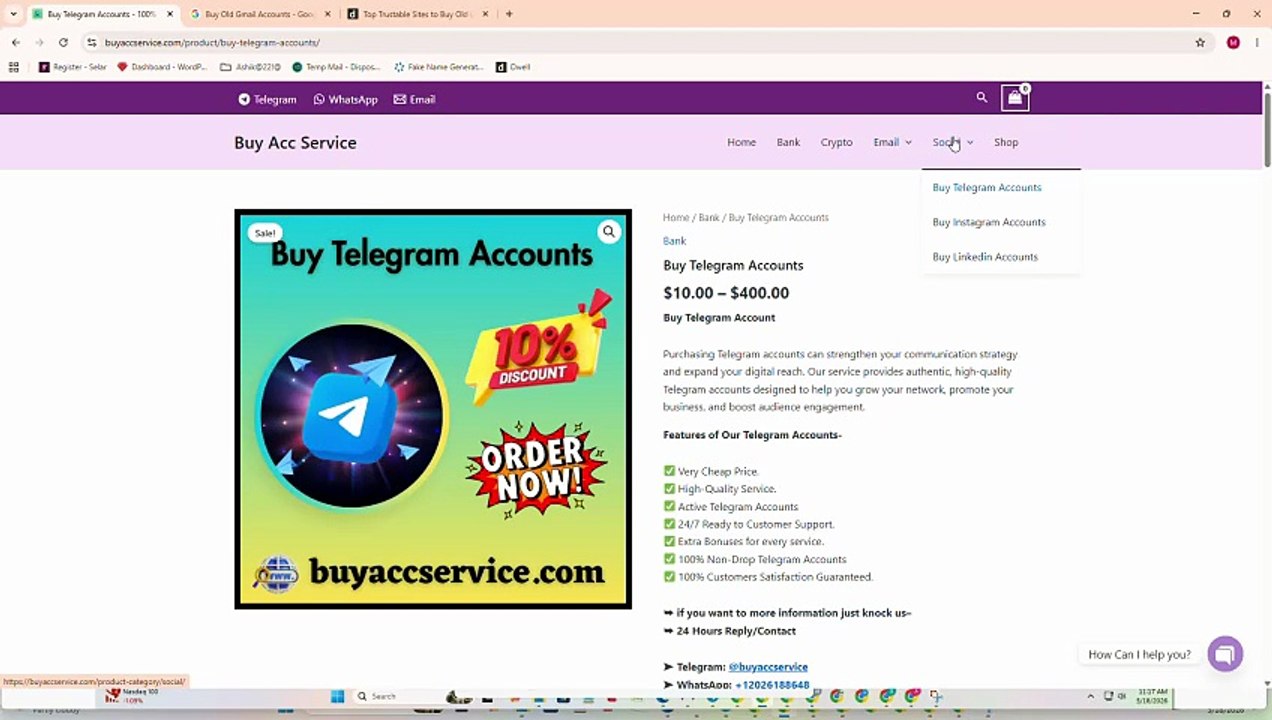Bookmark this page with the star icon

click(1200, 42)
